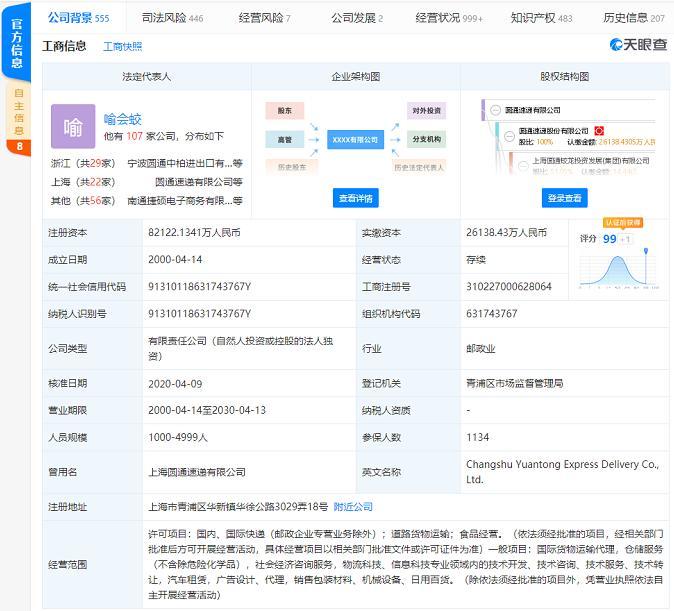Image resolution: width=674 pixels, height=611 pixels.
Task: Collapse the 上海圆通蛟龙投资发展 equity tree node
Action: click(x=523, y=166)
